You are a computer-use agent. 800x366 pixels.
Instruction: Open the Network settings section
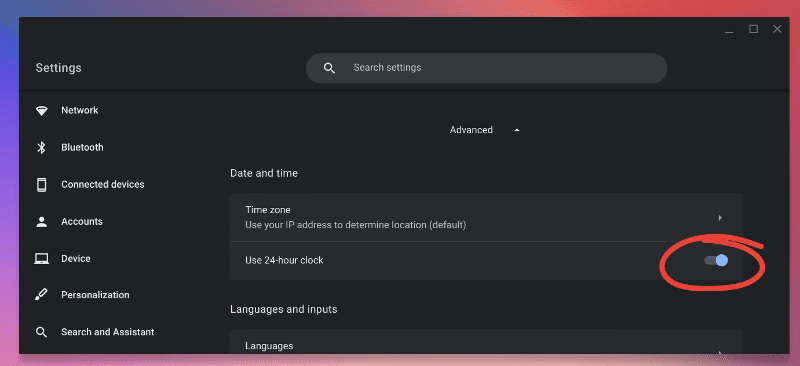click(x=80, y=110)
